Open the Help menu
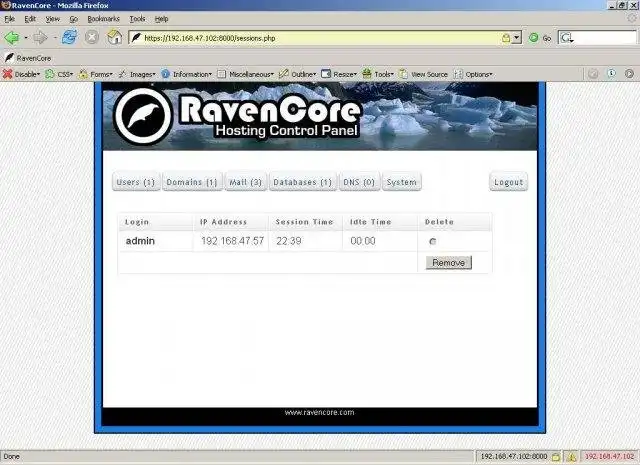This screenshot has height=465, width=640. (161, 19)
